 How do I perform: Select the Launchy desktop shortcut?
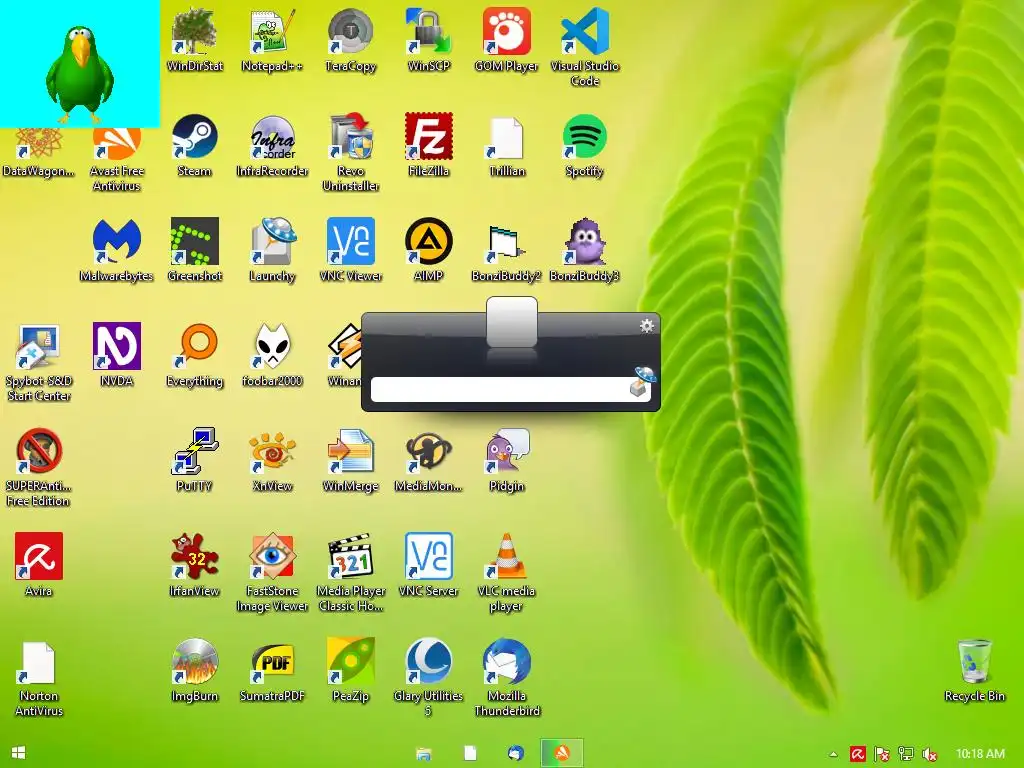point(272,249)
